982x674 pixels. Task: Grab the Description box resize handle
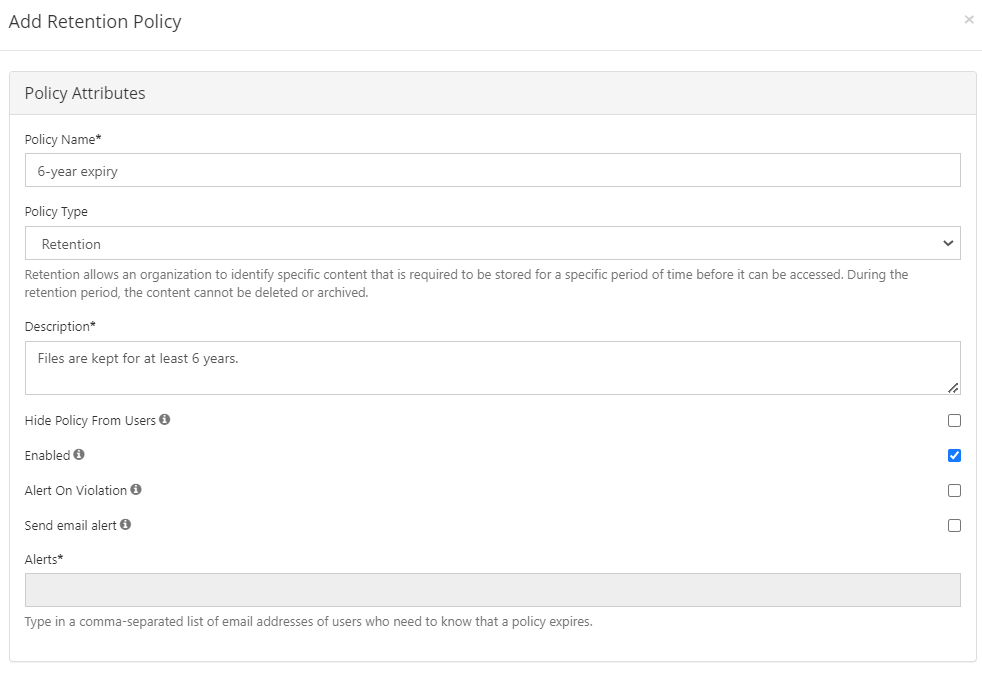(x=954, y=388)
